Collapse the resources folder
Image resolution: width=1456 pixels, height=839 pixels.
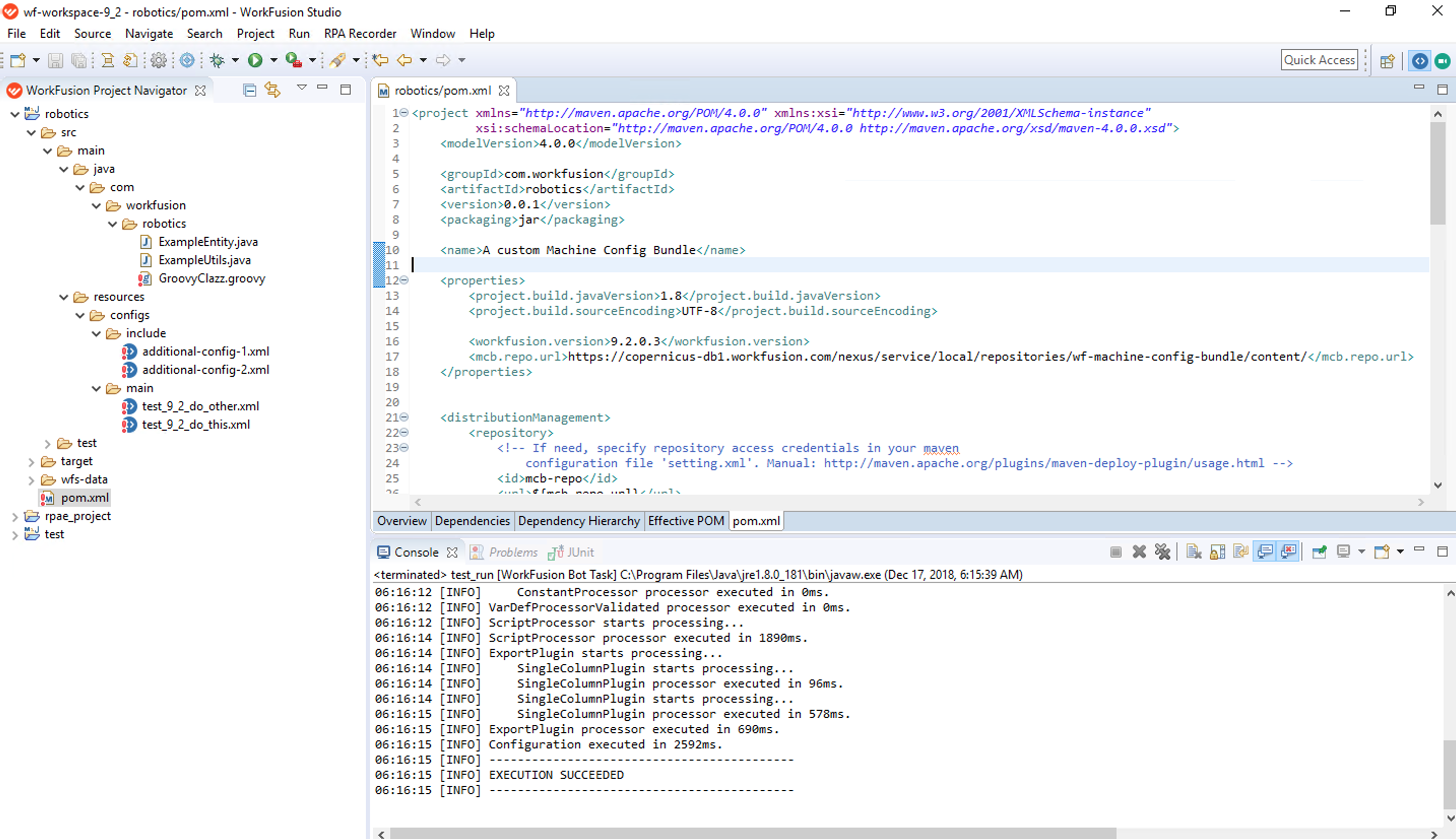click(64, 297)
